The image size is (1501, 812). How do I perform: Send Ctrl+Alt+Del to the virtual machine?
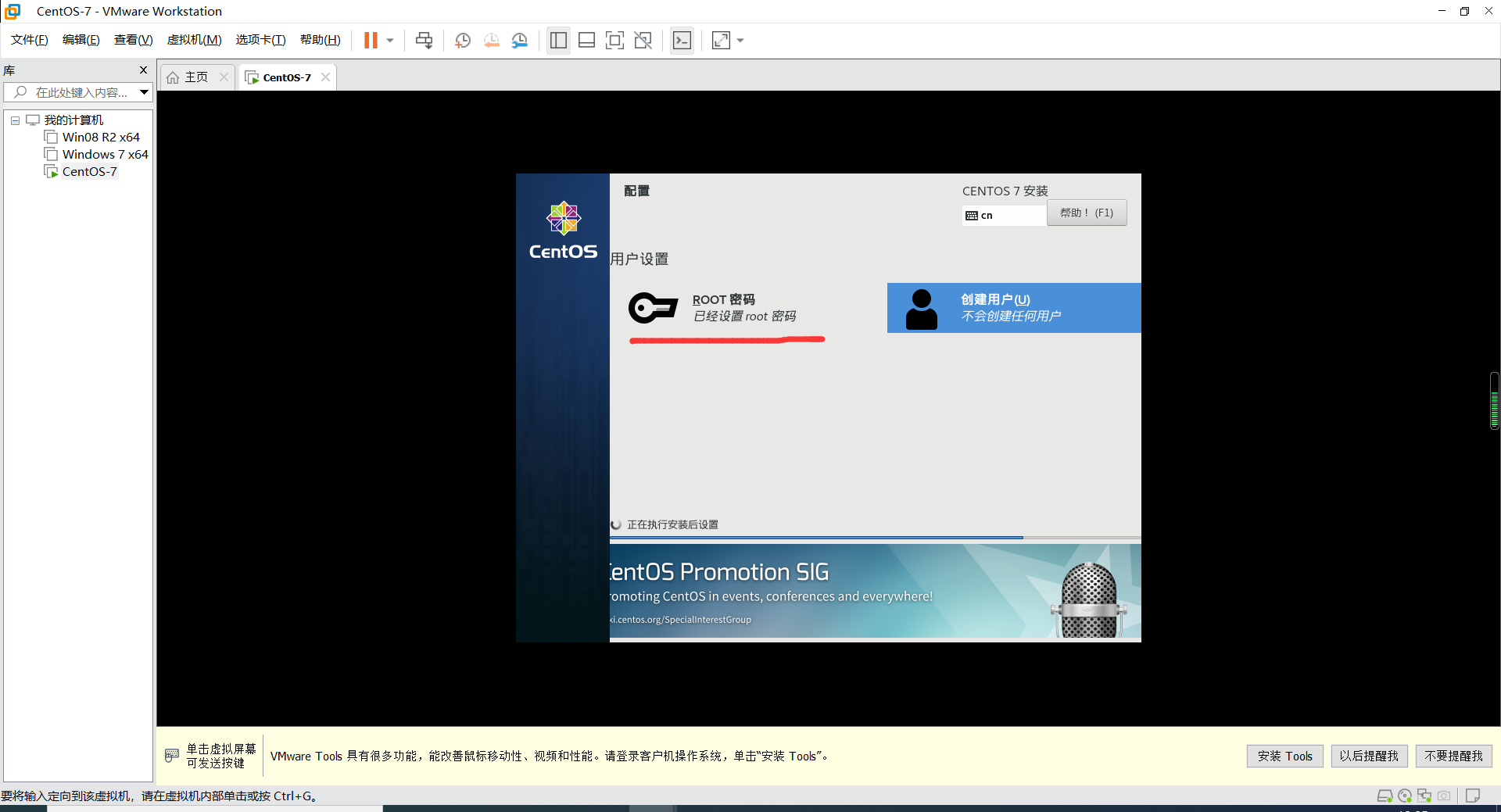point(424,40)
